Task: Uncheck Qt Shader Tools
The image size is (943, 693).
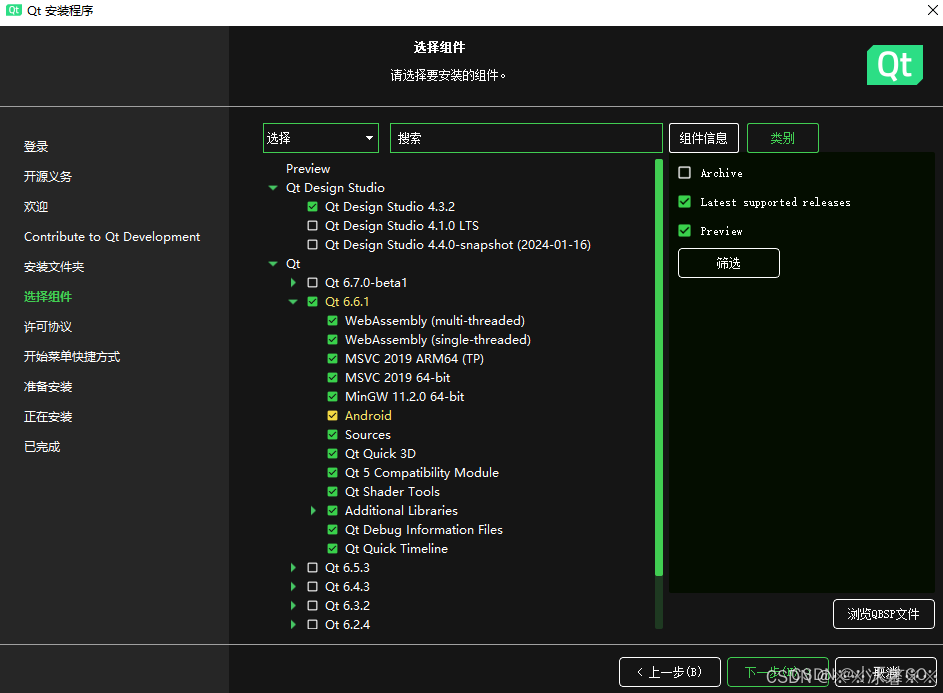Action: coord(332,492)
